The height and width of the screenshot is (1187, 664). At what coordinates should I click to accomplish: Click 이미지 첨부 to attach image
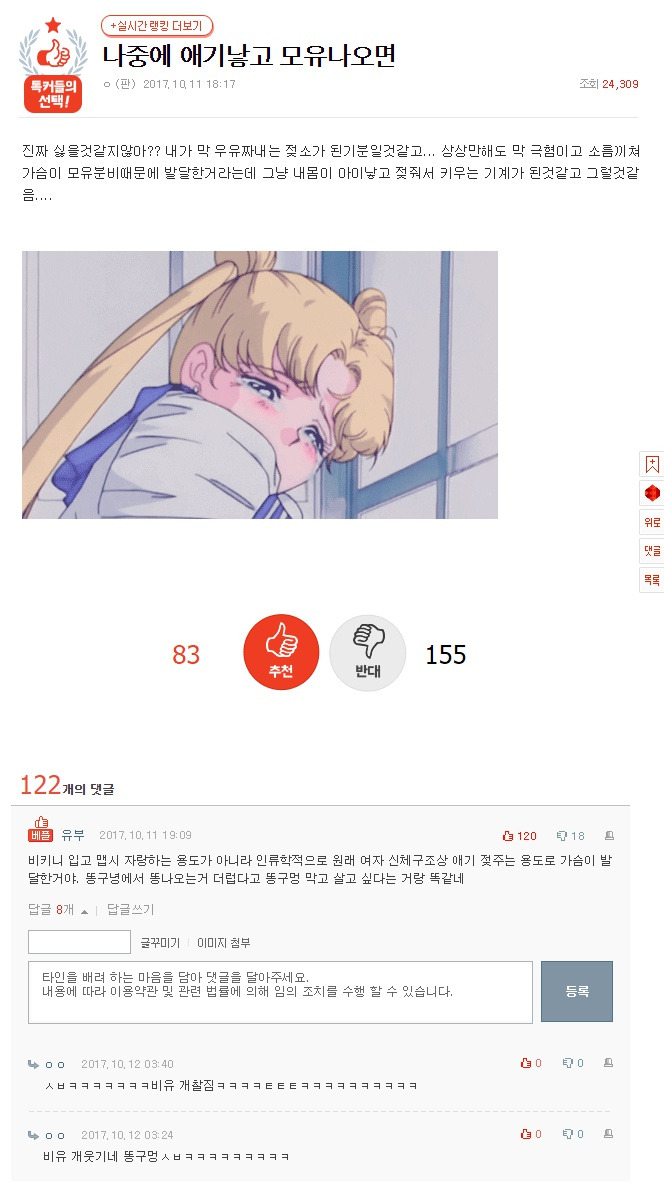click(x=223, y=942)
